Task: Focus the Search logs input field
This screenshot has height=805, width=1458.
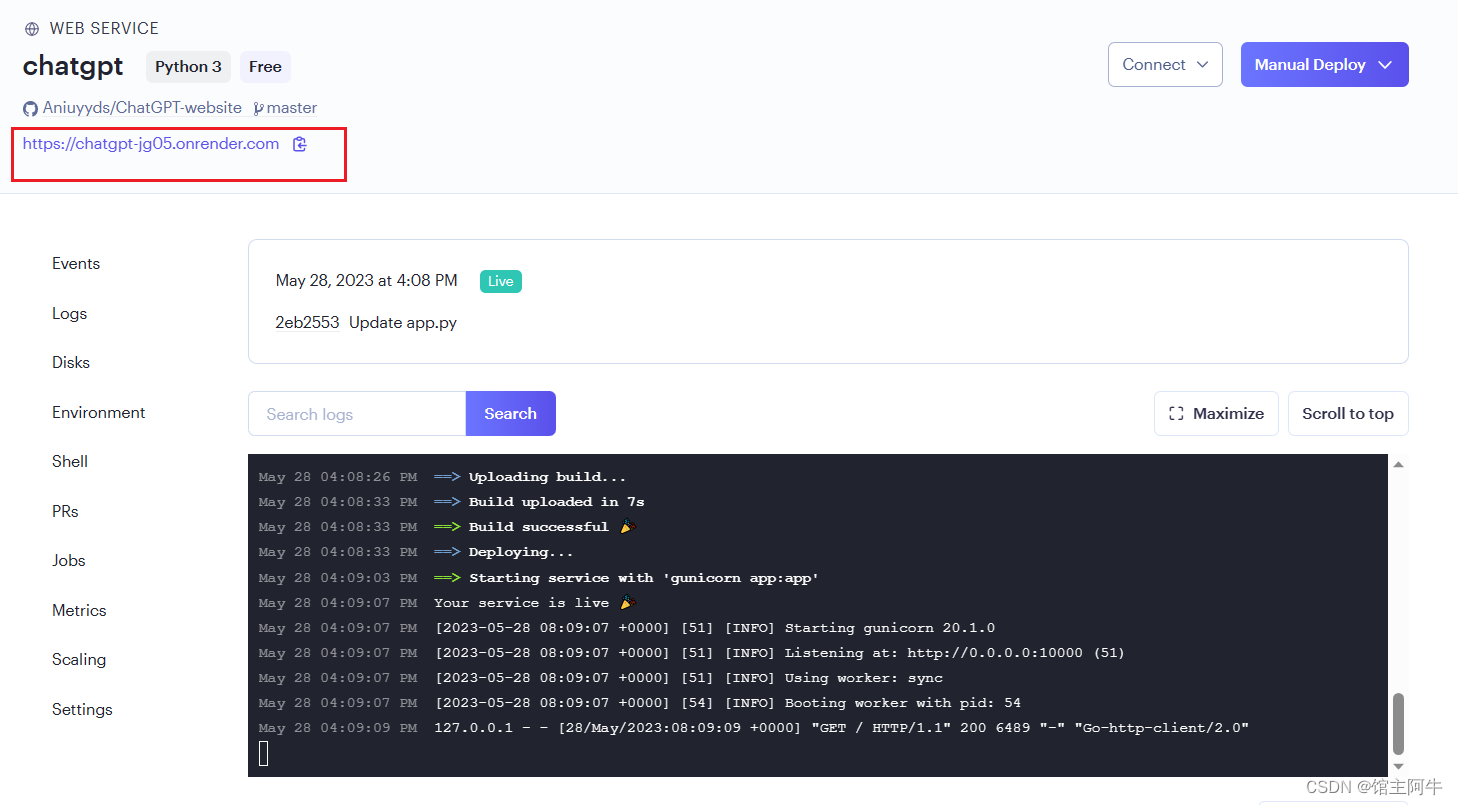Action: 357,414
